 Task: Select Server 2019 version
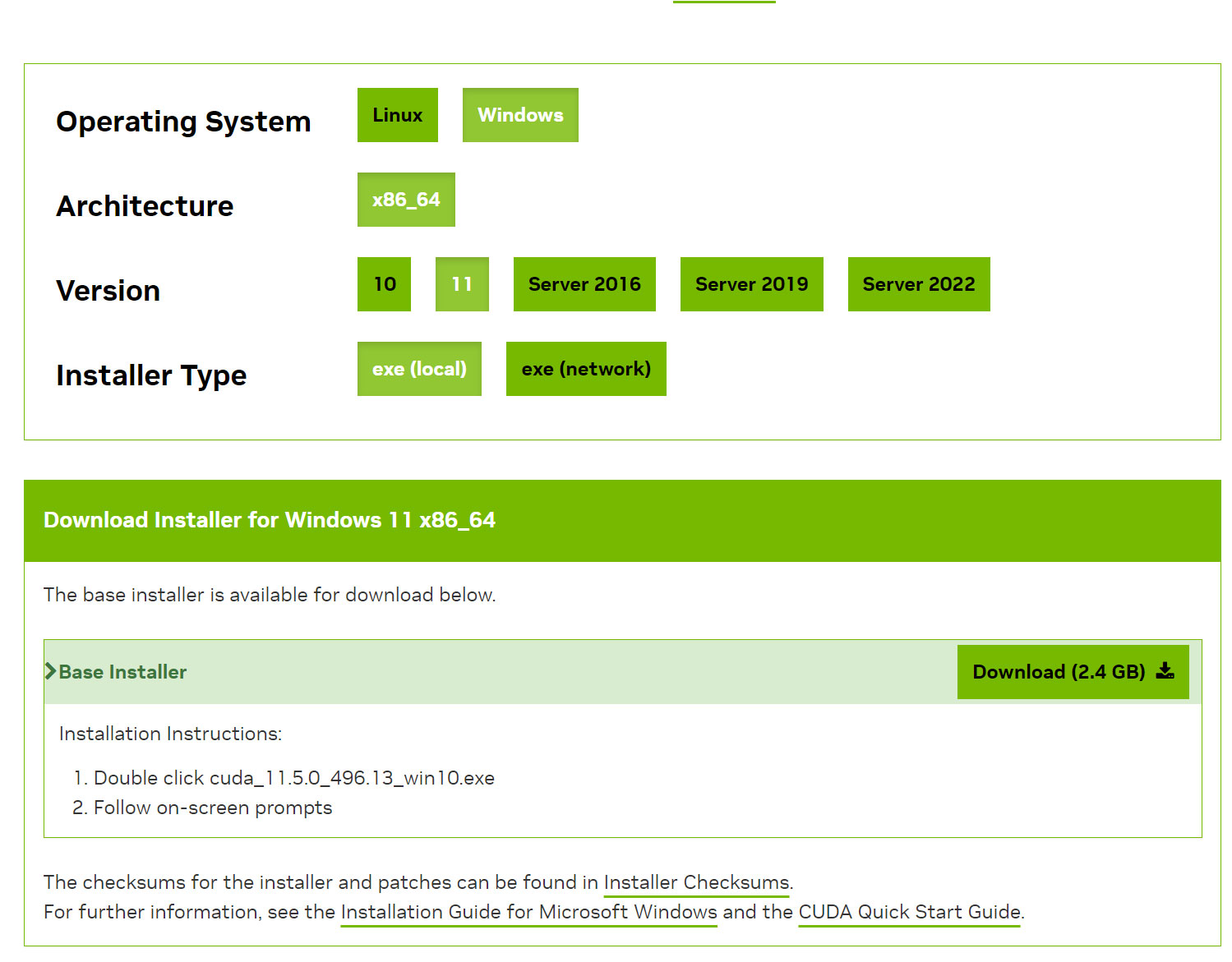752,284
